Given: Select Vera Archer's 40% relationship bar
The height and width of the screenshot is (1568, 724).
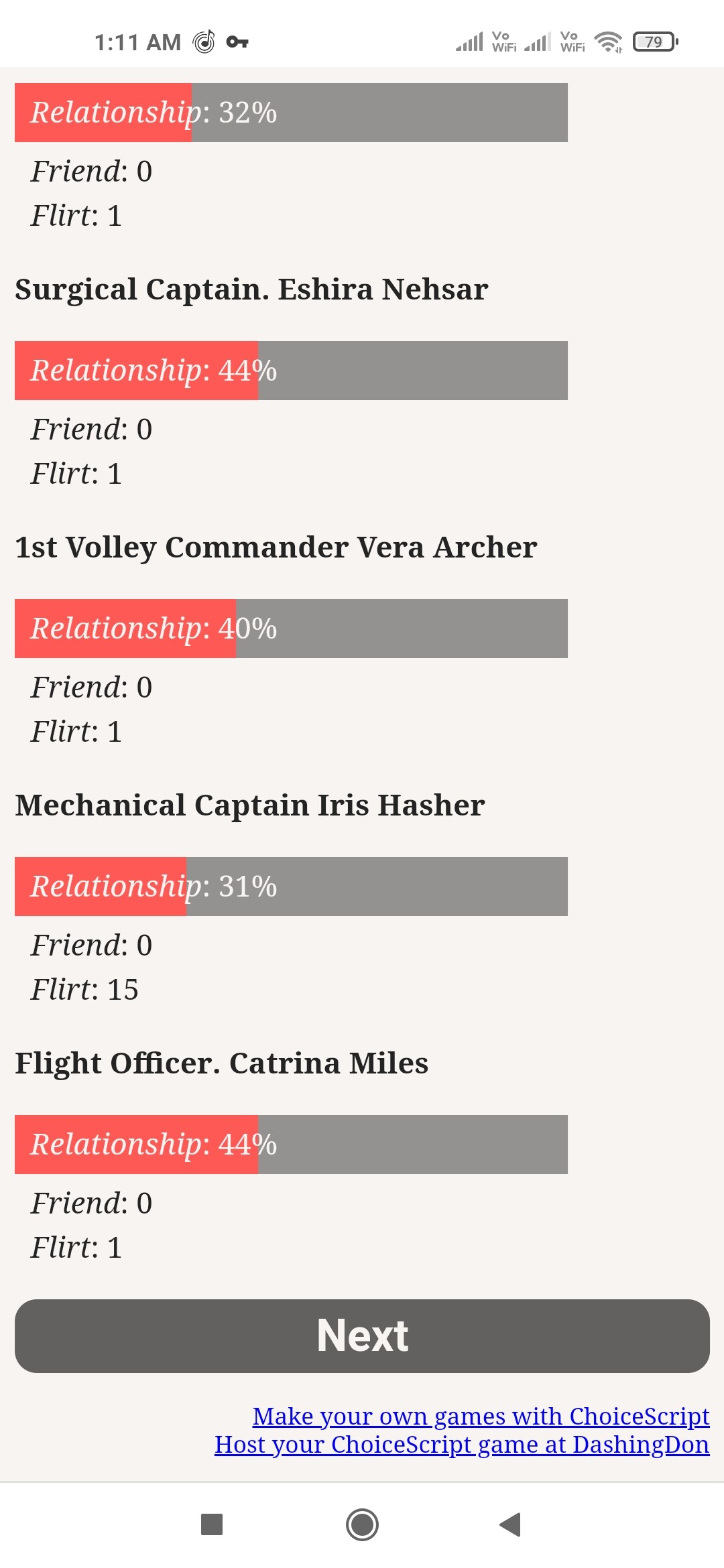Looking at the screenshot, I should pyautogui.click(x=291, y=629).
